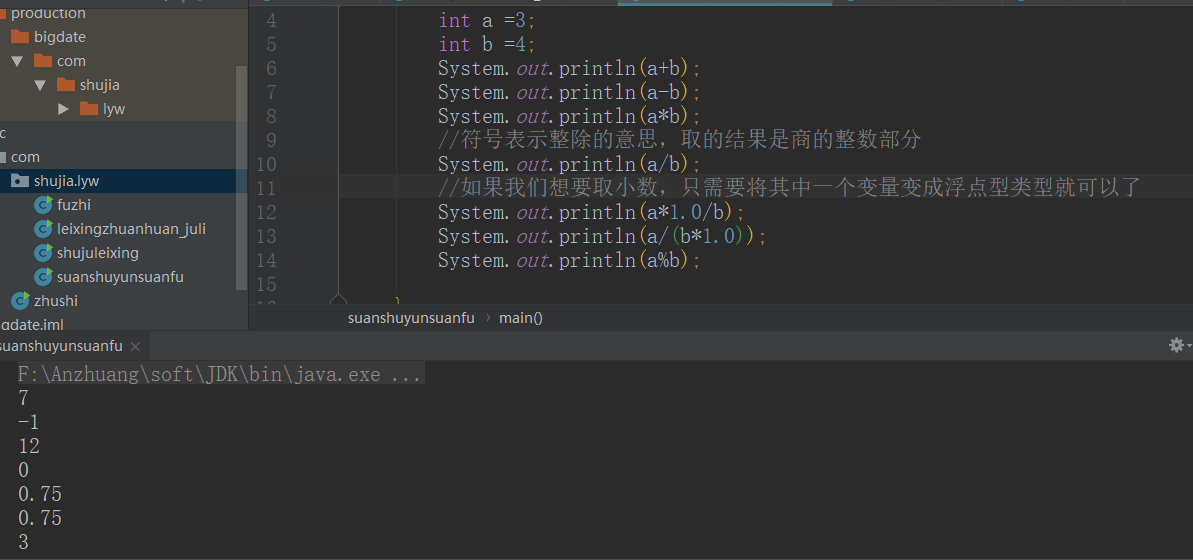
Task: Click the shujuleixing class icon
Action: click(43, 253)
